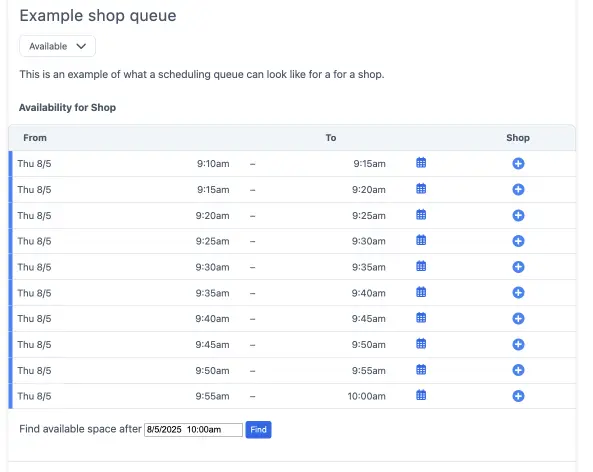
Task: Open calendar icon for 9:25am–9:30am slot
Action: click(x=421, y=240)
